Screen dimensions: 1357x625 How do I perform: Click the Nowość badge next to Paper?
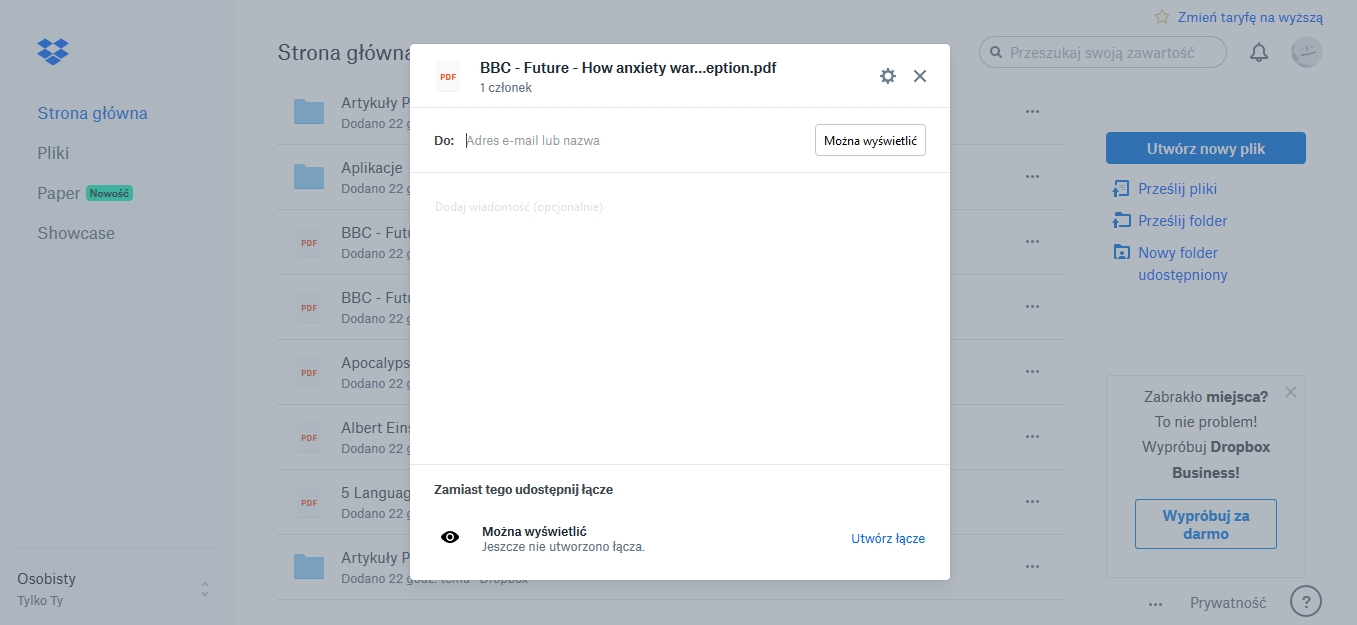click(109, 193)
